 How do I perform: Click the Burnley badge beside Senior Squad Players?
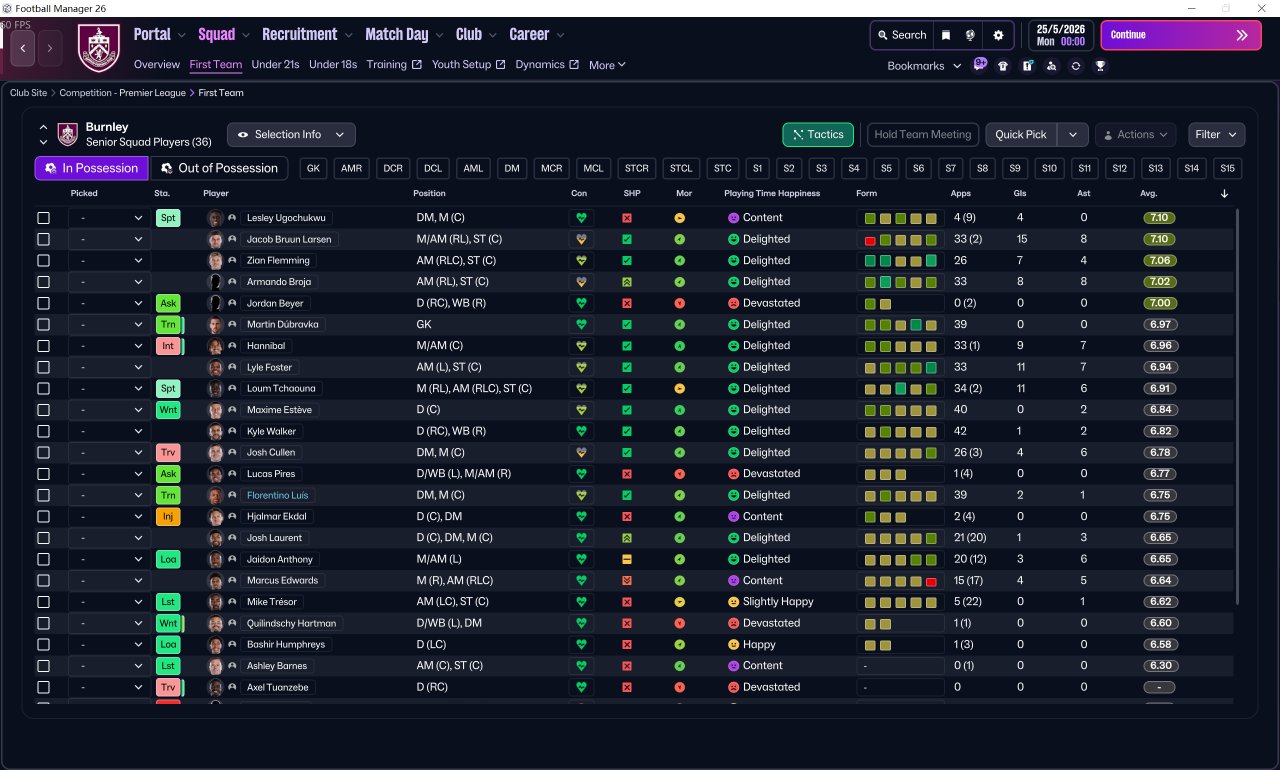67,135
